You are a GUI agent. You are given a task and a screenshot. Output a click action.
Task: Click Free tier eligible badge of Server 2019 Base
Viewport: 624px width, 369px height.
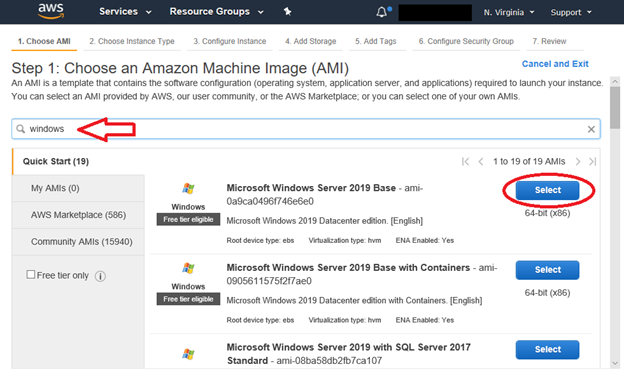coord(188,219)
